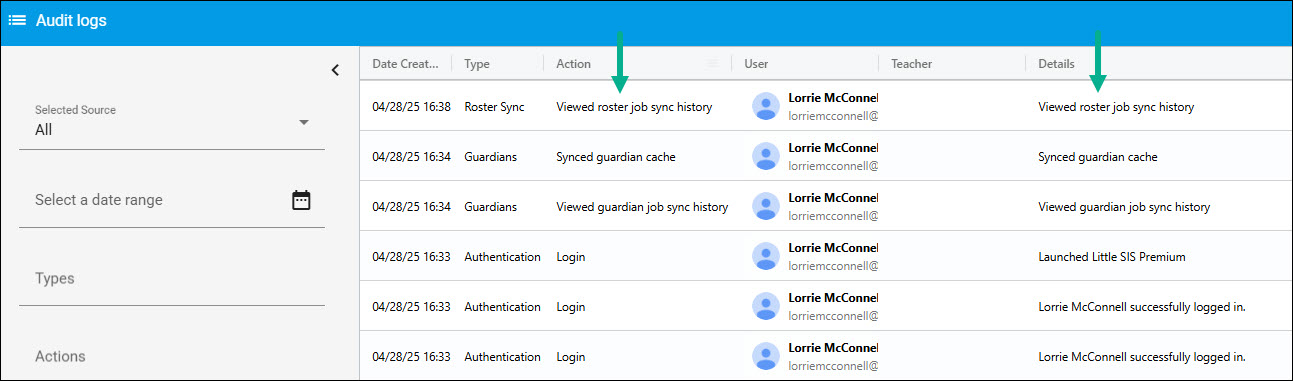The height and width of the screenshot is (381, 1293).
Task: Click the user avatar in the Roster Sync row
Action: tap(766, 106)
